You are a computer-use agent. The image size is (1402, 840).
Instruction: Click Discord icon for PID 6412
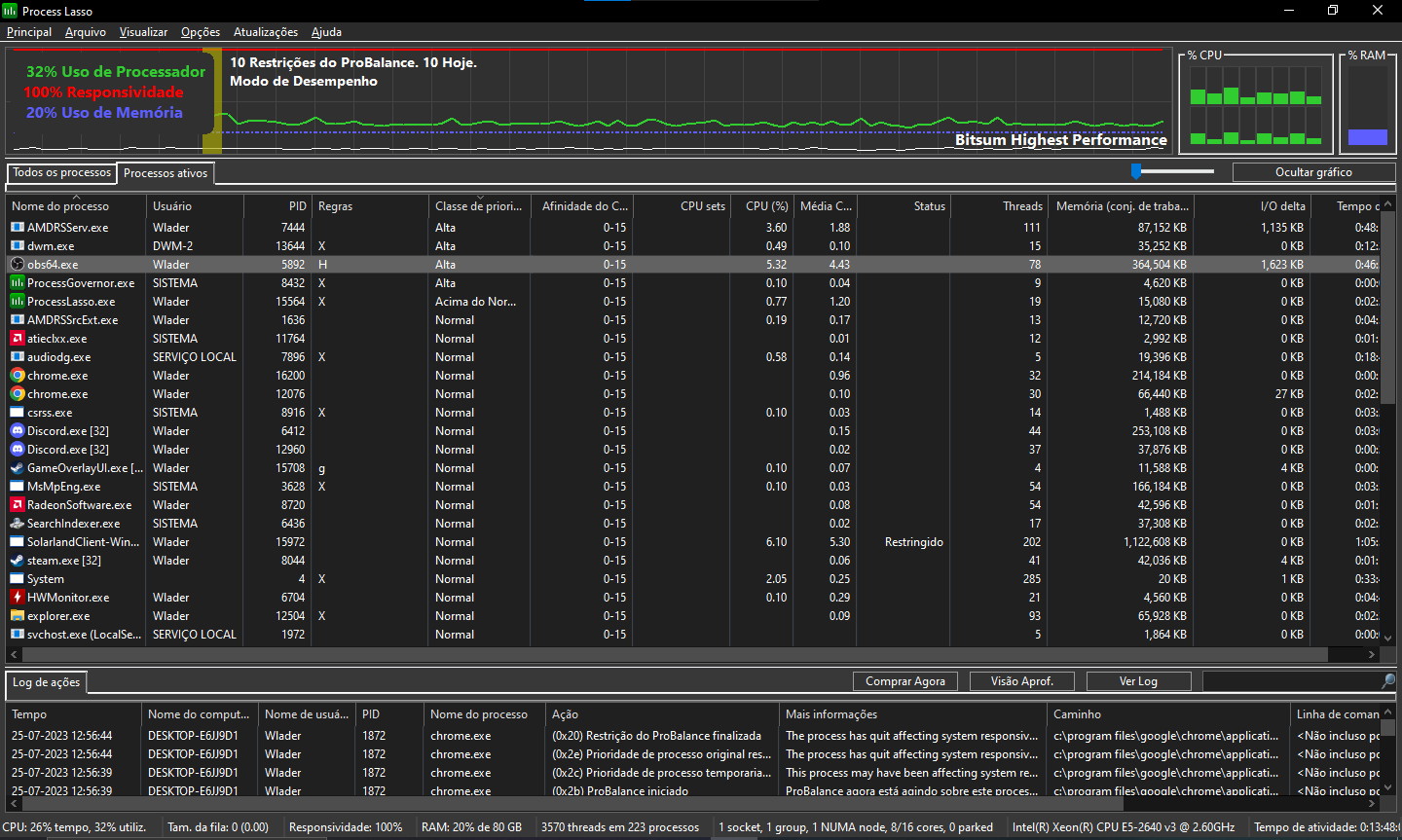[18, 431]
